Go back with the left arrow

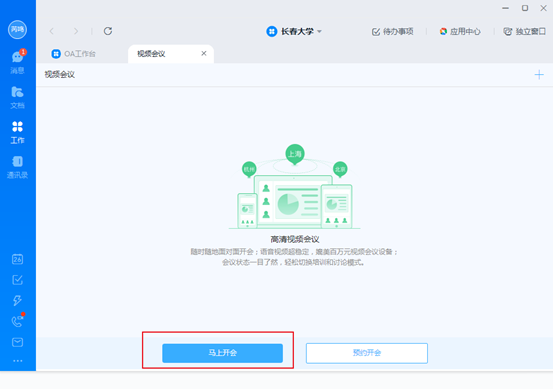(52, 31)
